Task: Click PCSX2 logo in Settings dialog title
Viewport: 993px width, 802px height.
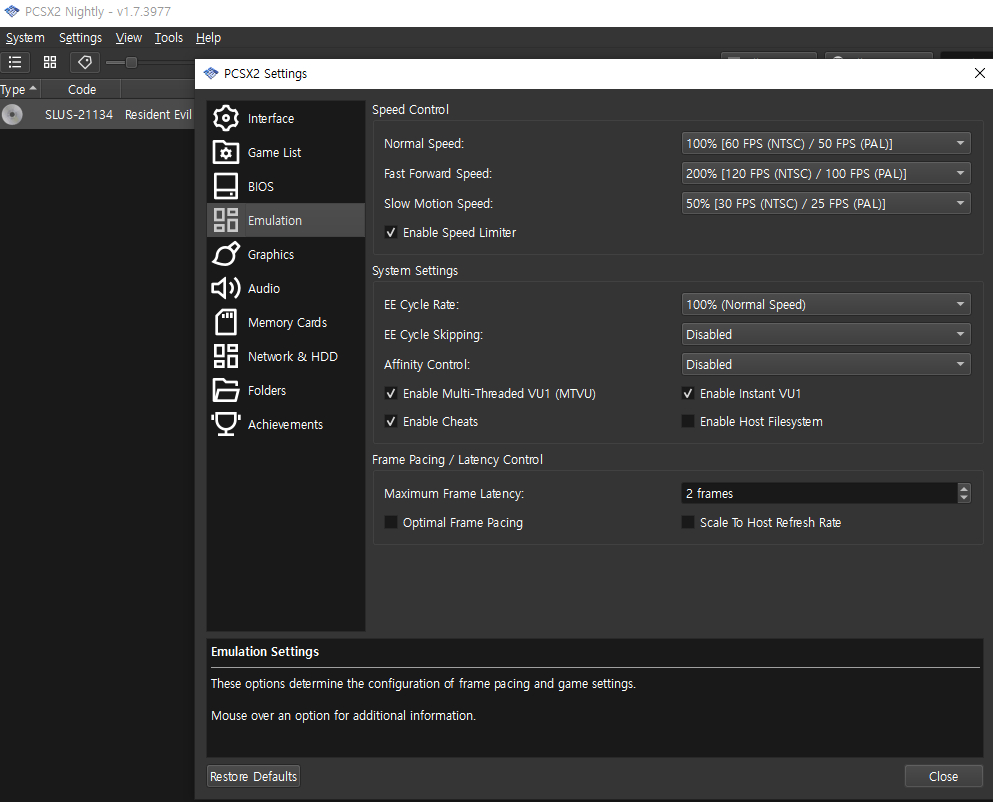Action: (x=211, y=73)
